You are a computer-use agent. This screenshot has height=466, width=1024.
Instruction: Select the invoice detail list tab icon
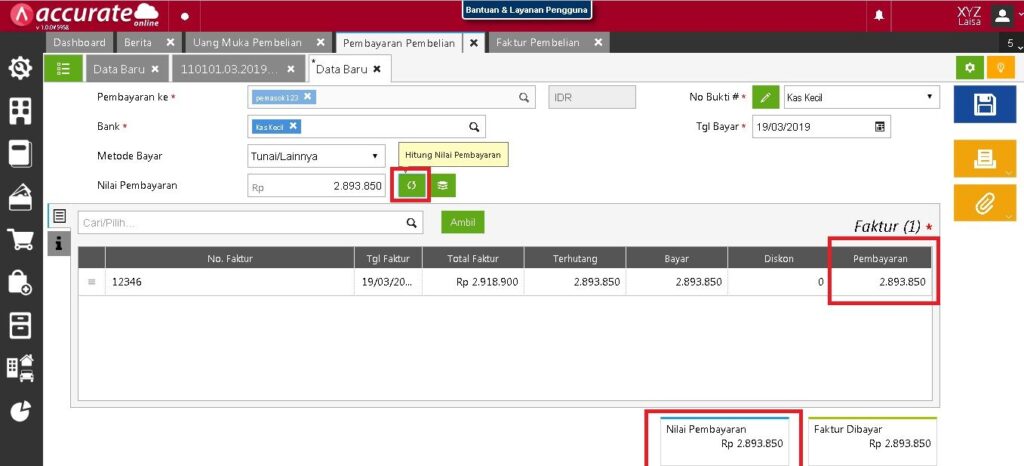(x=59, y=216)
